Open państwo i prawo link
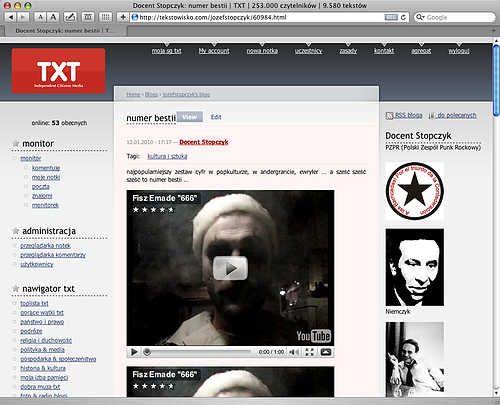This screenshot has height=405, width=500. coord(42,322)
